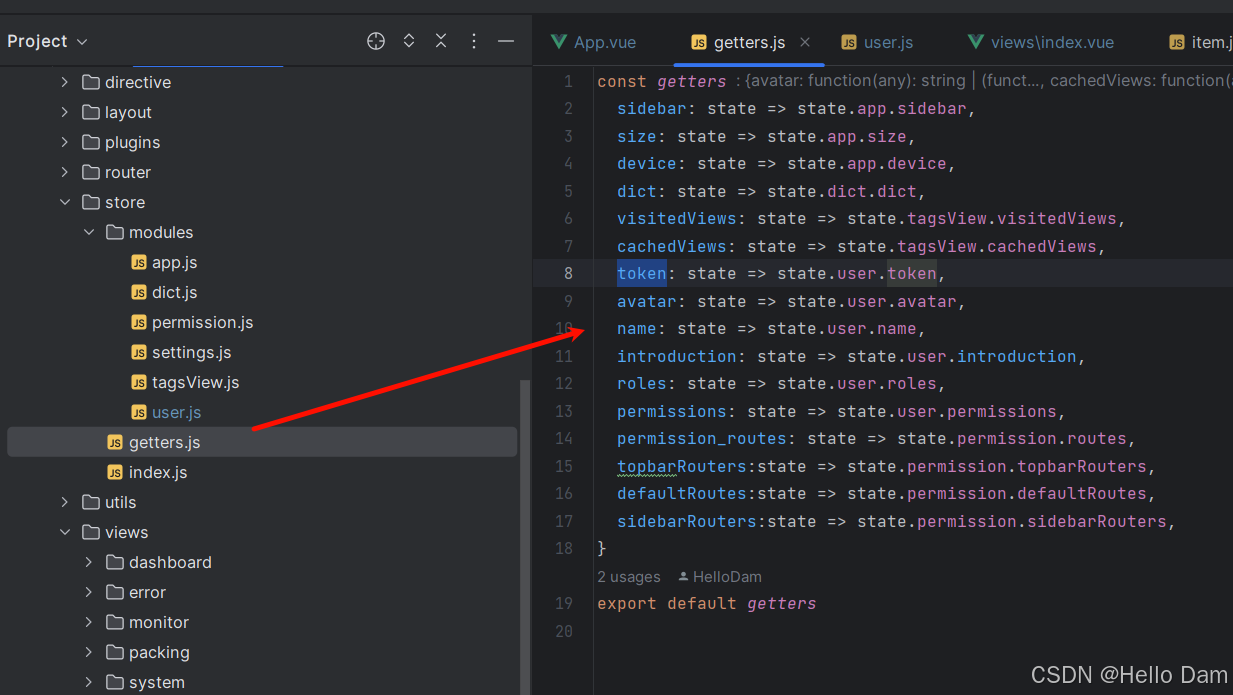Click Vue icon on App.vue tab
The width and height of the screenshot is (1233, 695).
tap(558, 42)
